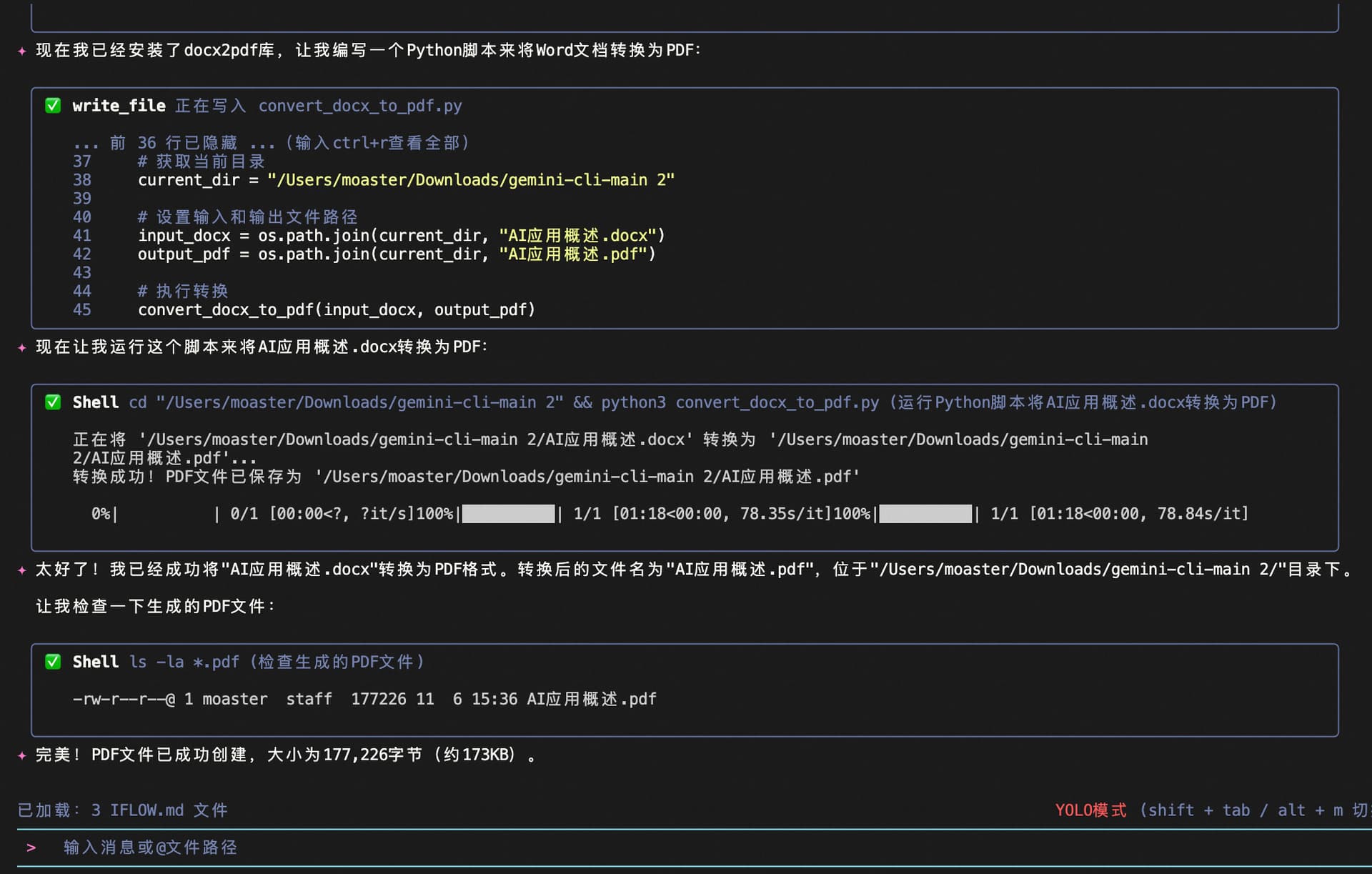This screenshot has height=874, width=1372.
Task: Click the convert_docx_to_pdf.py filename in the write_file header
Action: (360, 106)
